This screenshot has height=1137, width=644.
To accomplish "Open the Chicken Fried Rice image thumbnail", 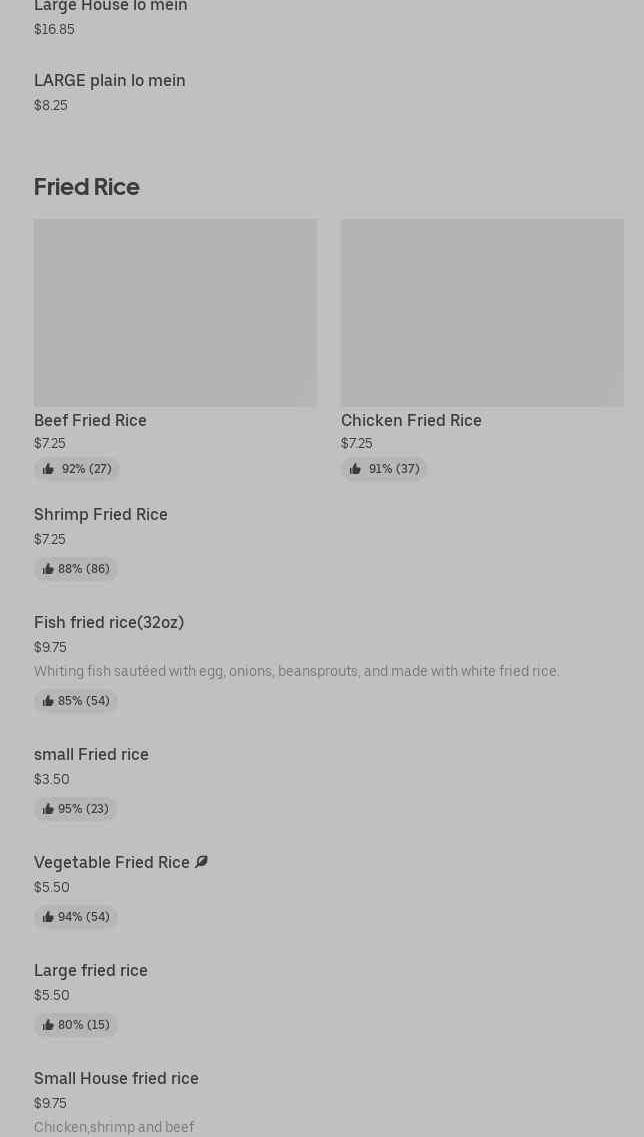I will tap(482, 312).
